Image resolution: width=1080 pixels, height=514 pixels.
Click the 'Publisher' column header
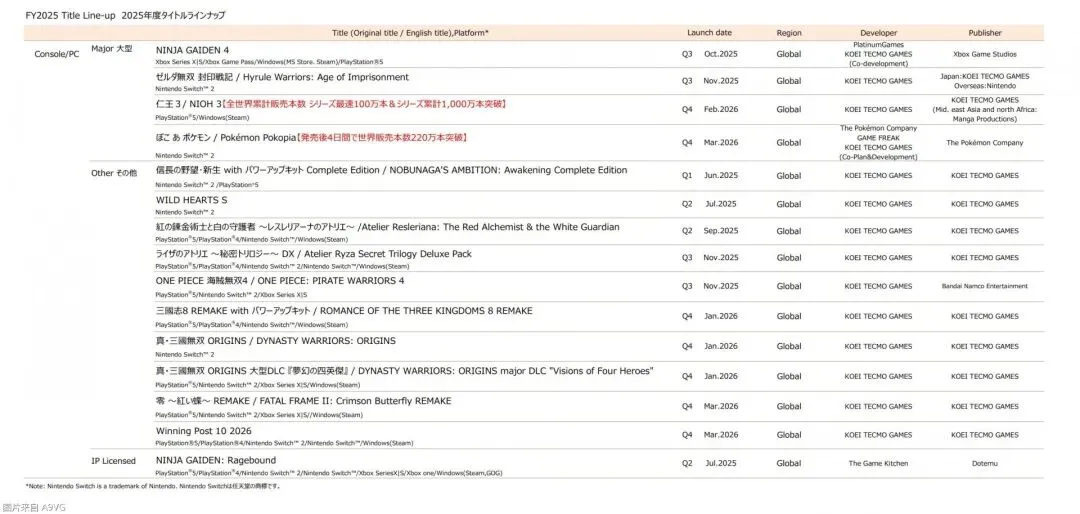tap(985, 32)
